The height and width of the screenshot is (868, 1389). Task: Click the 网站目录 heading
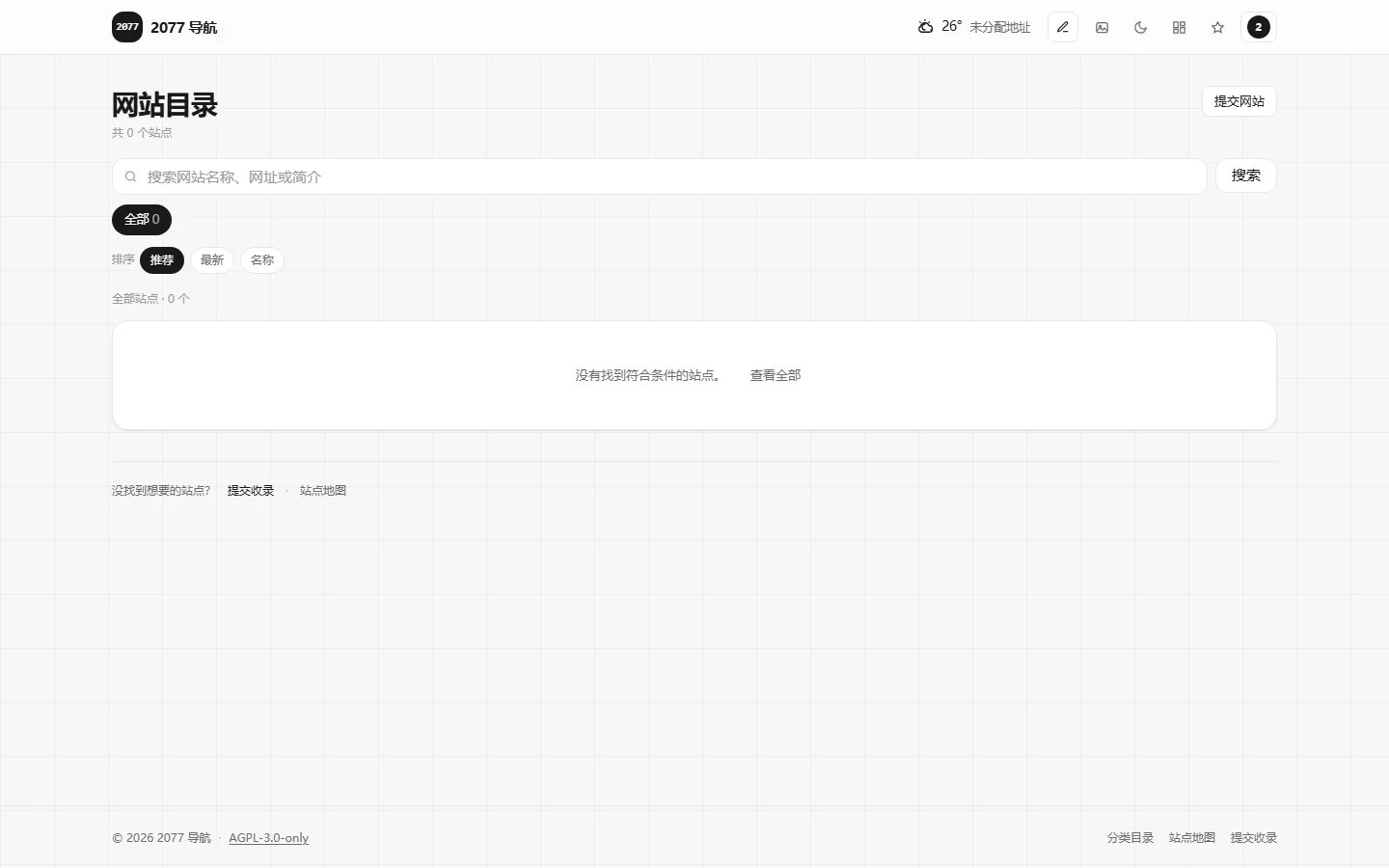[165, 105]
